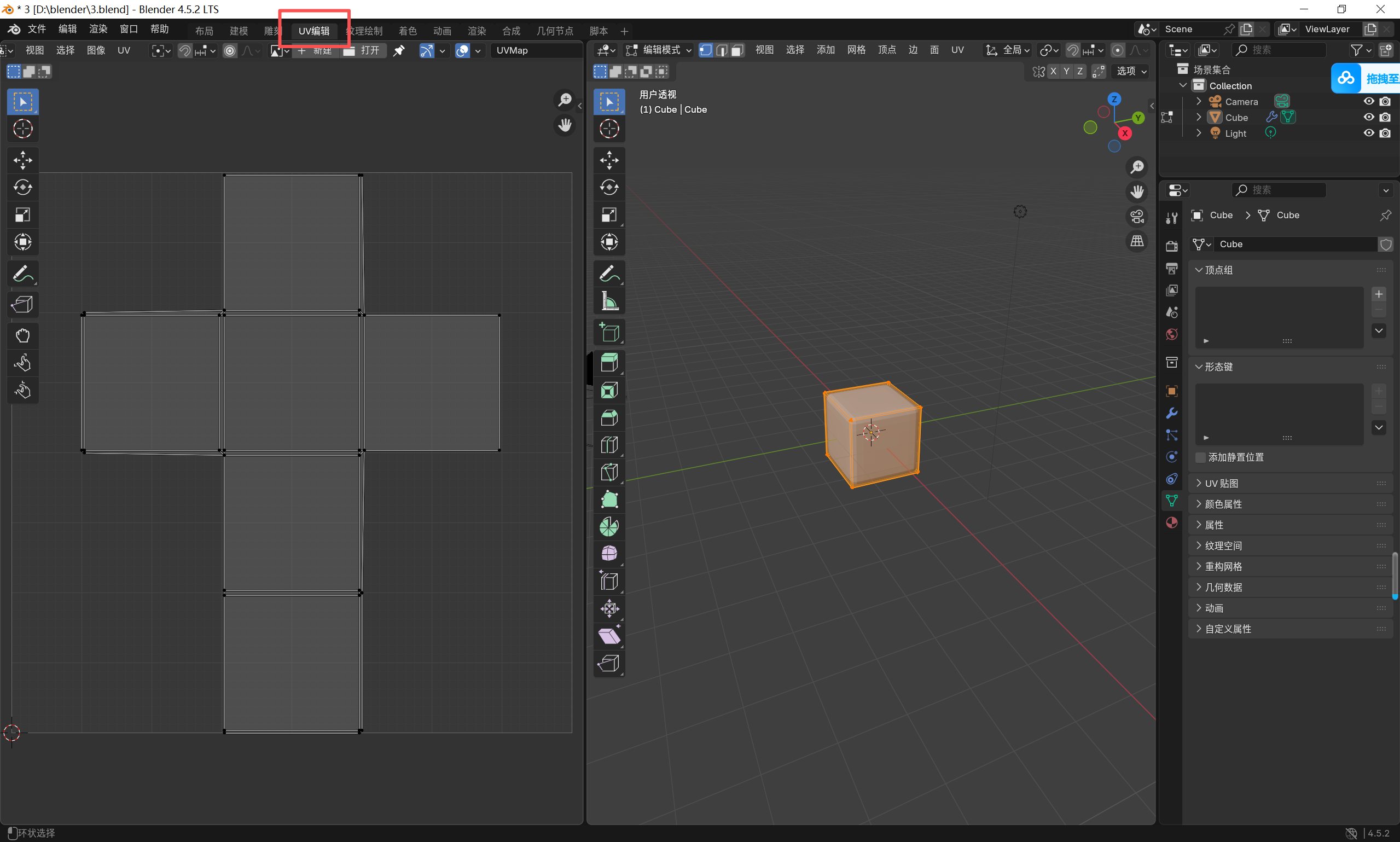Select the Rip Region tool in UV editor
This screenshot has height=842, width=1400.
coord(22,305)
